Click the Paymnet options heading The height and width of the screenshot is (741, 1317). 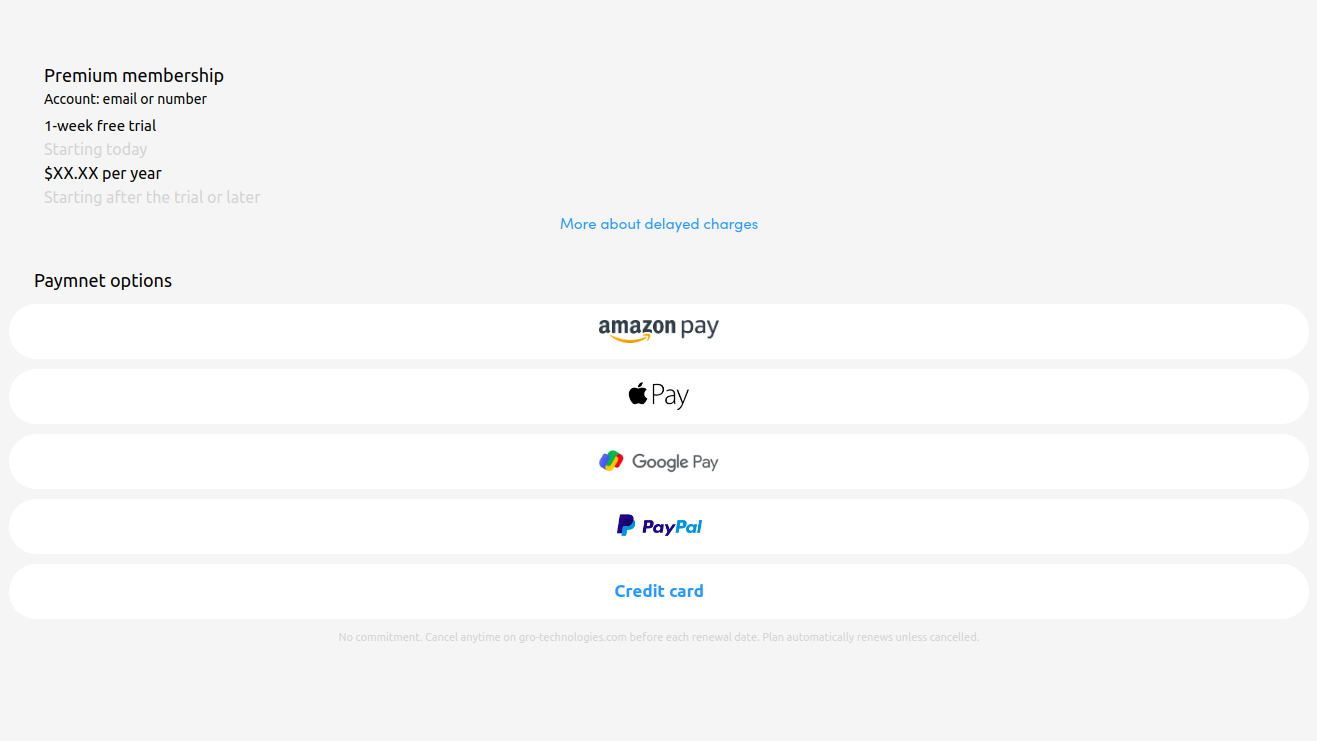(103, 281)
